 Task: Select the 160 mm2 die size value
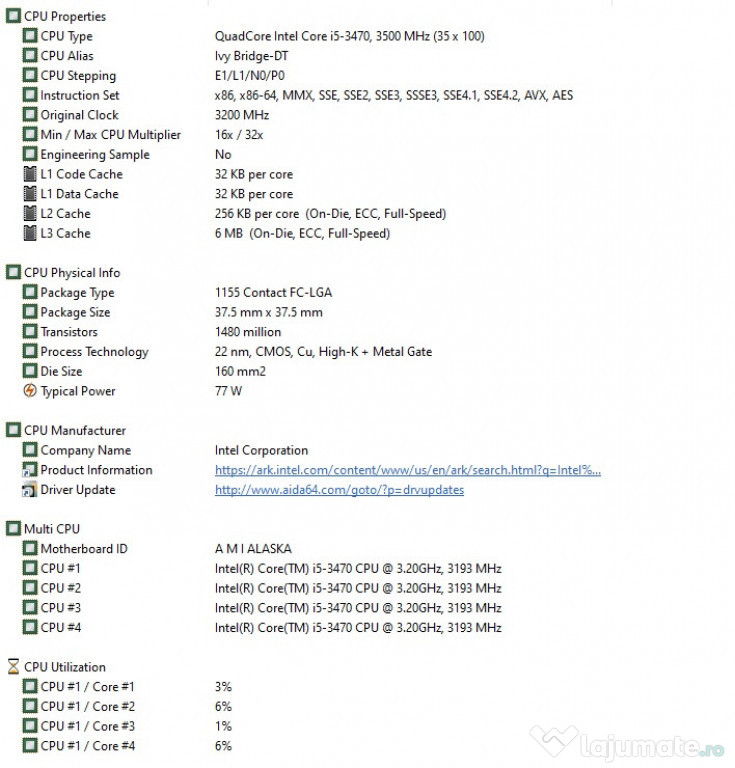click(240, 371)
